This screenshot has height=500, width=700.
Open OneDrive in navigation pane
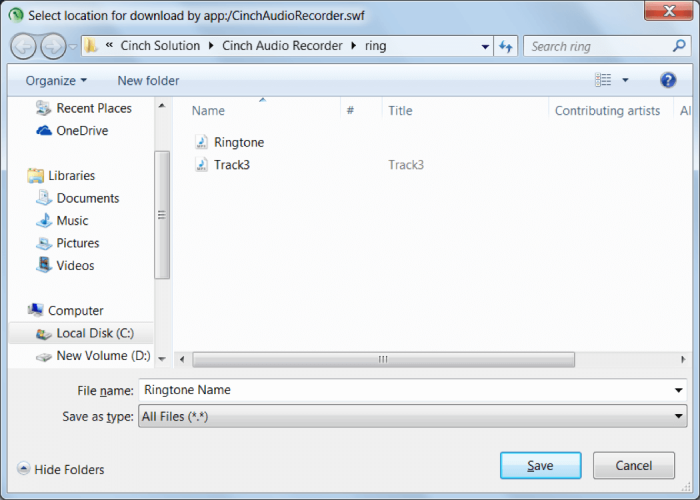(81, 130)
